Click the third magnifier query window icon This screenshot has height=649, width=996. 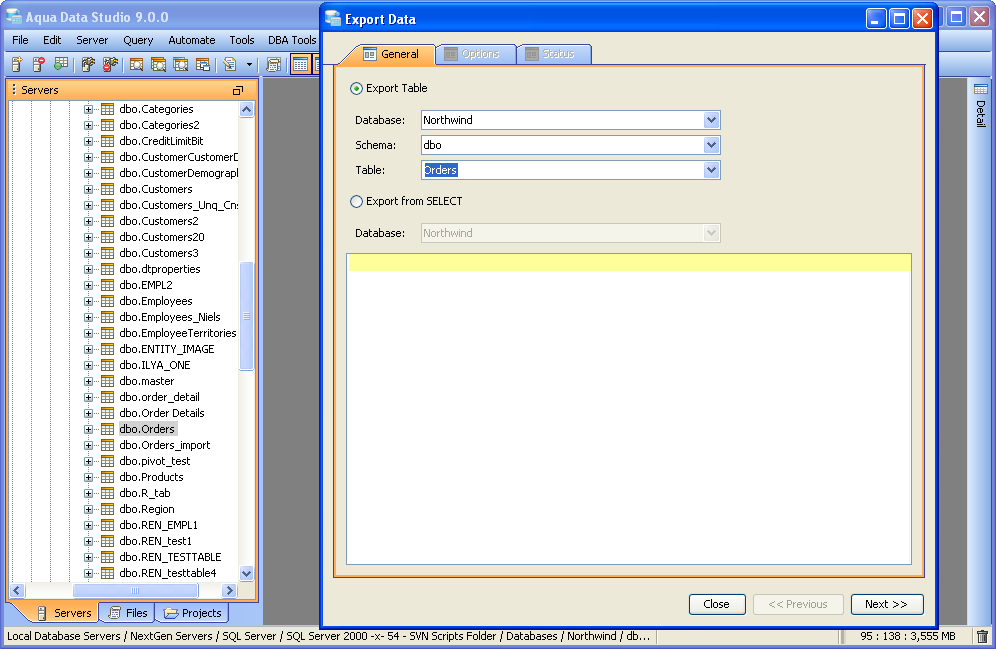[180, 64]
